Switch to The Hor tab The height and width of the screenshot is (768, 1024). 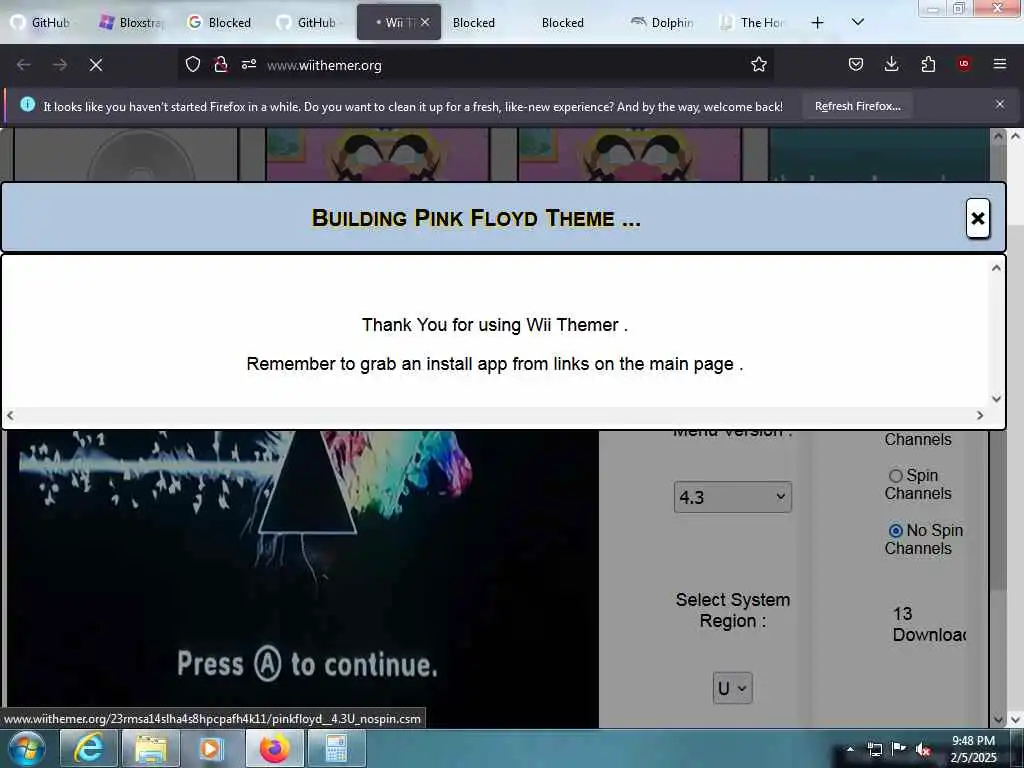[752, 23]
